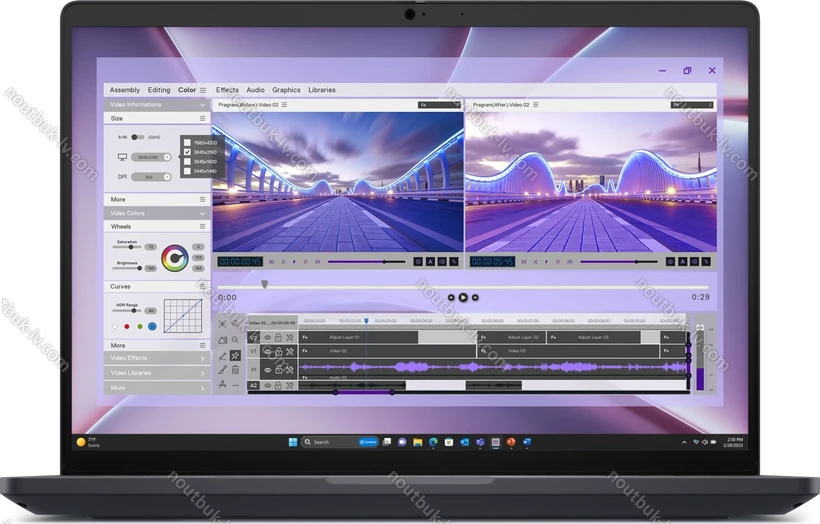Select the blue color swatch in Curves
820x524 pixels.
(x=152, y=326)
